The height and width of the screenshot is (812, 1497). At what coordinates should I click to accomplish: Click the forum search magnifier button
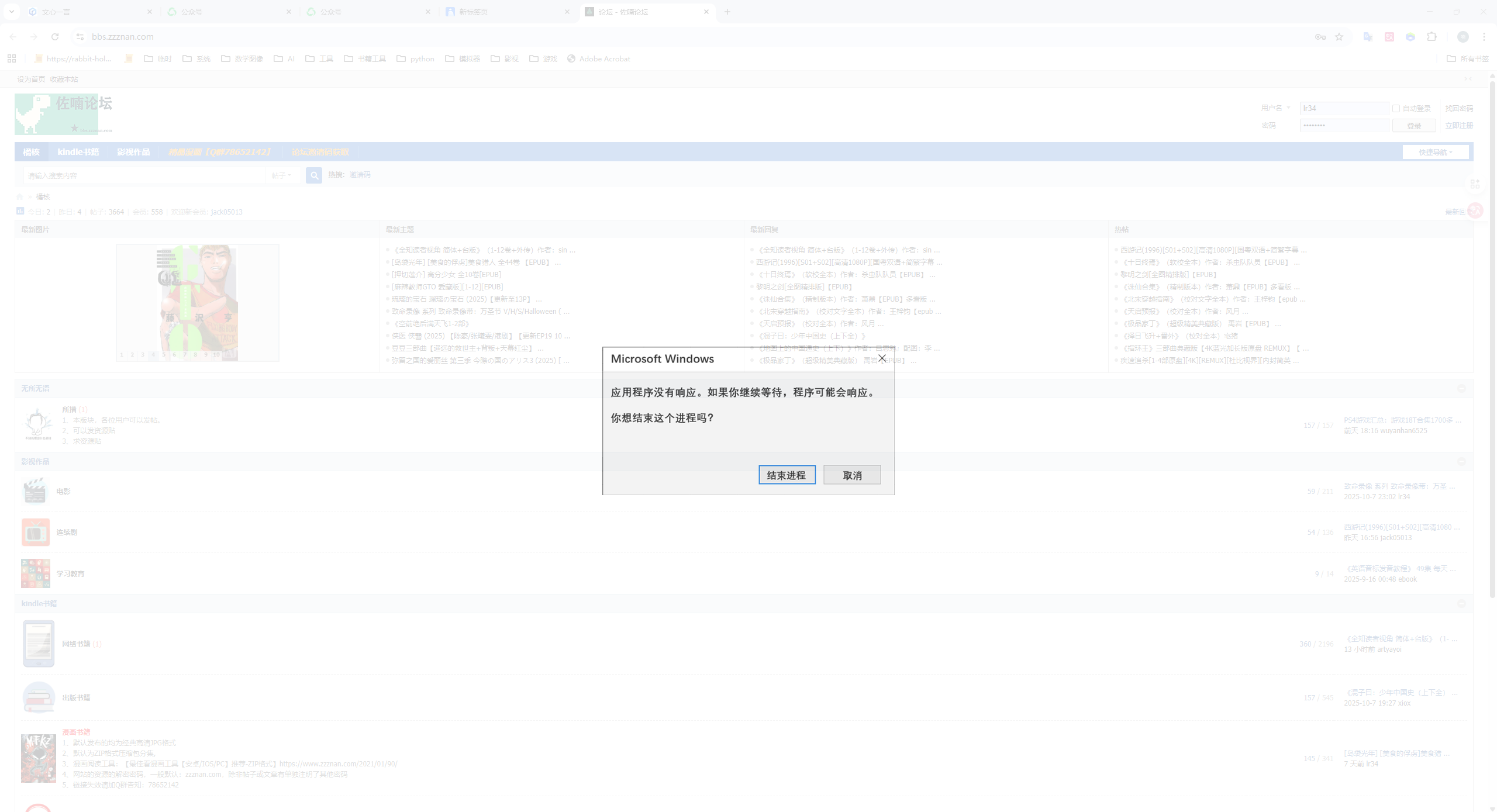pyautogui.click(x=314, y=175)
